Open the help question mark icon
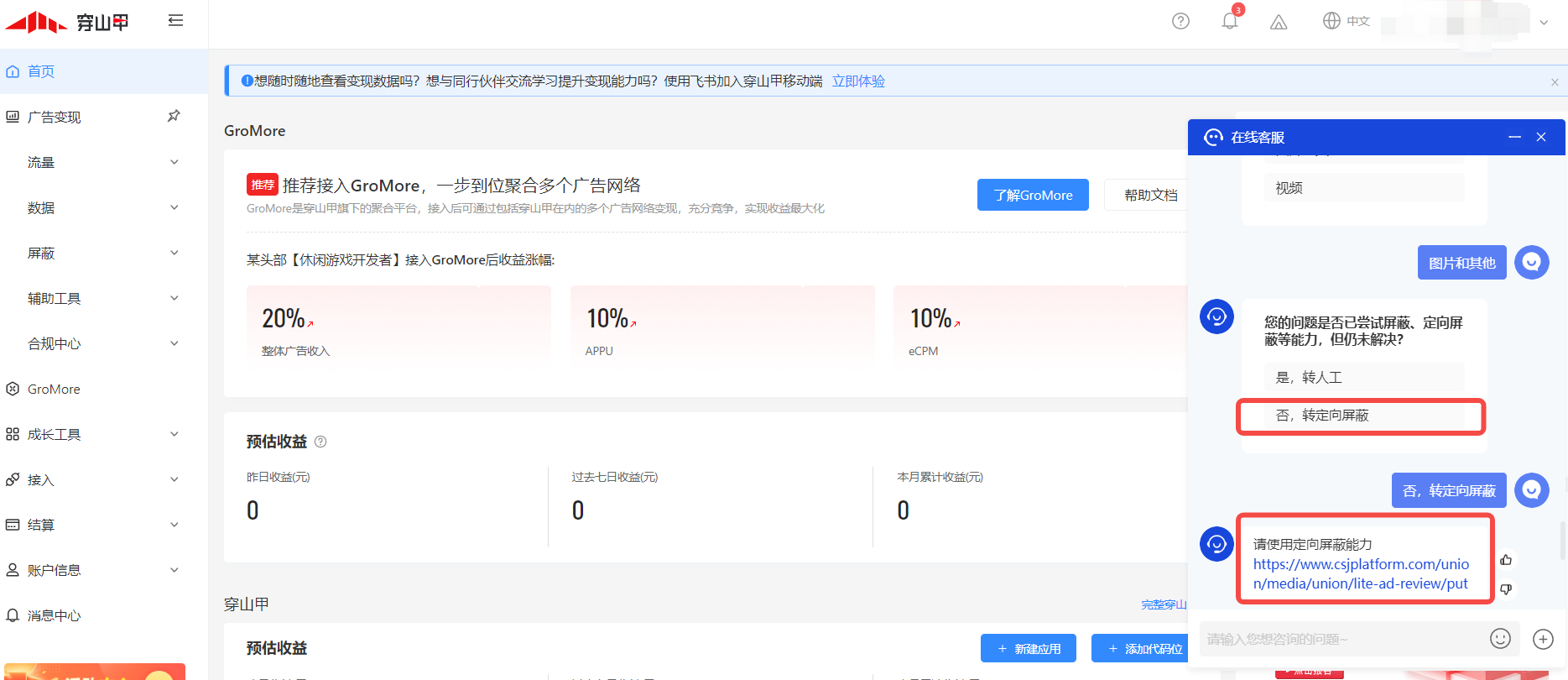 pos(1180,21)
